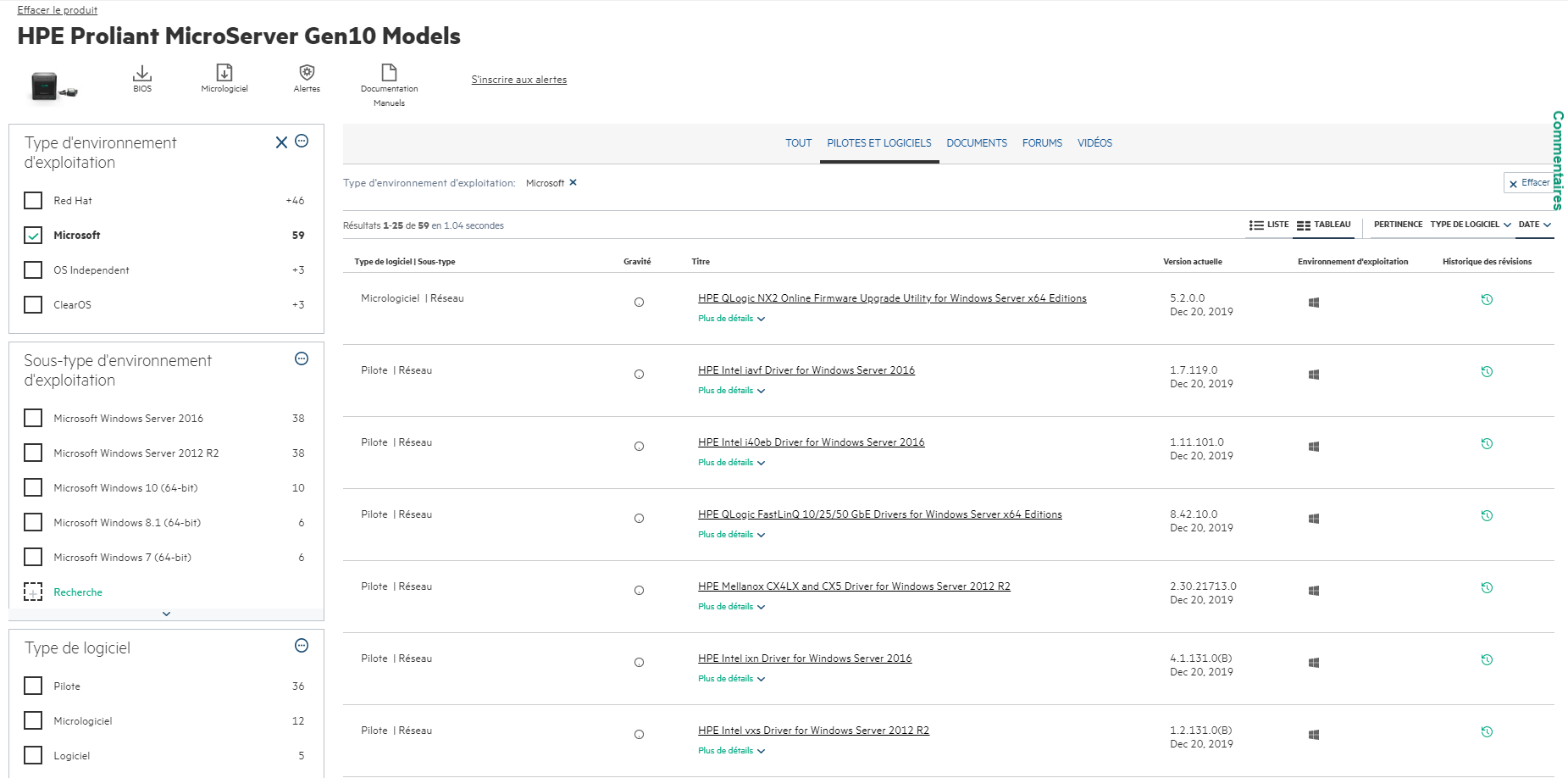Switch to TABLEAU view
Image resolution: width=1568 pixels, height=778 pixels.
(x=1324, y=225)
